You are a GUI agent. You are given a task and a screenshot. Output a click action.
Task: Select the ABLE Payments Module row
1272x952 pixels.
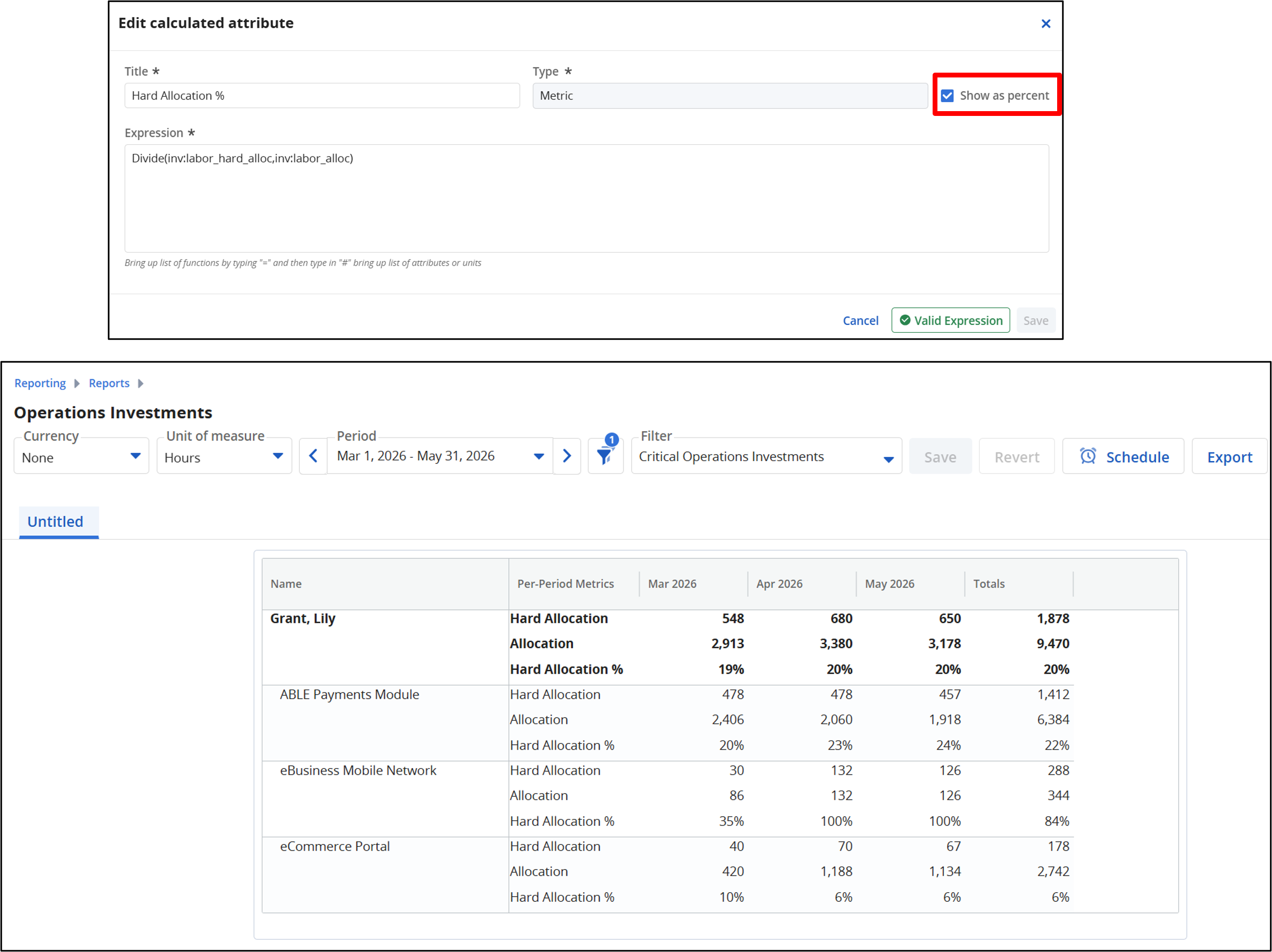pos(349,695)
